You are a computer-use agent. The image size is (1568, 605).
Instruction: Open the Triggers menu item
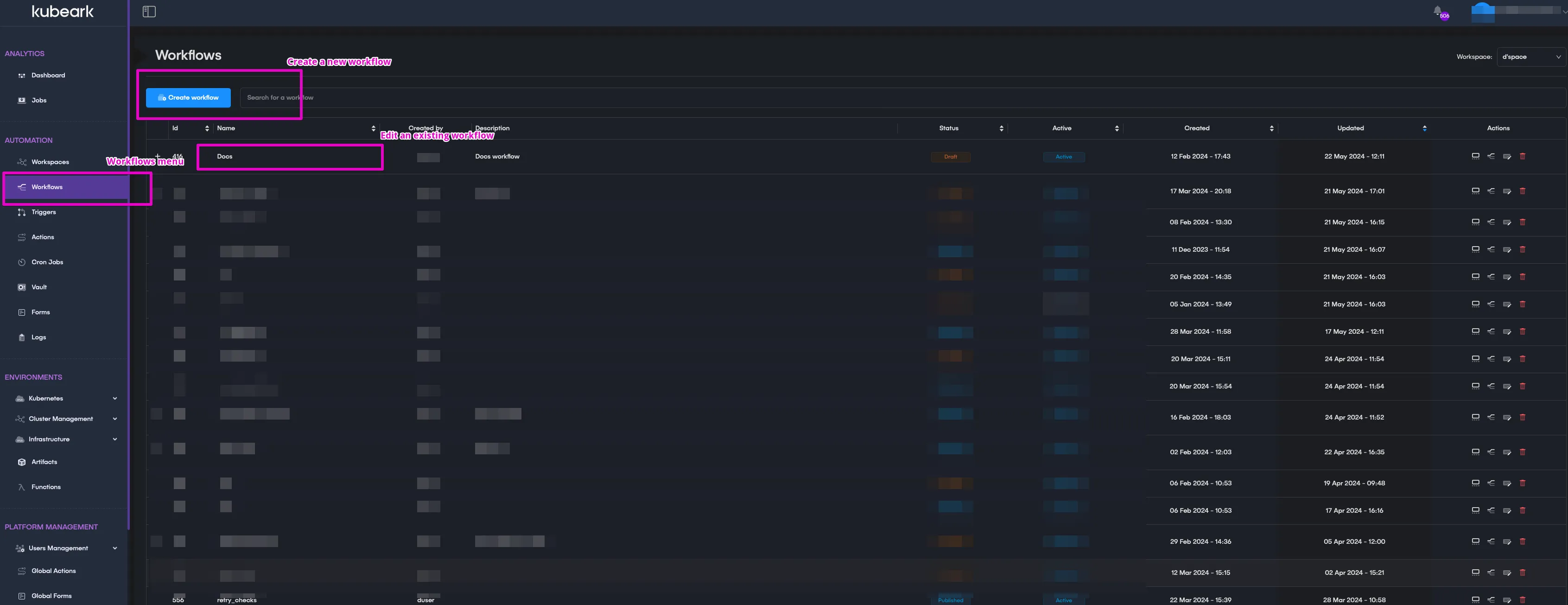43,212
